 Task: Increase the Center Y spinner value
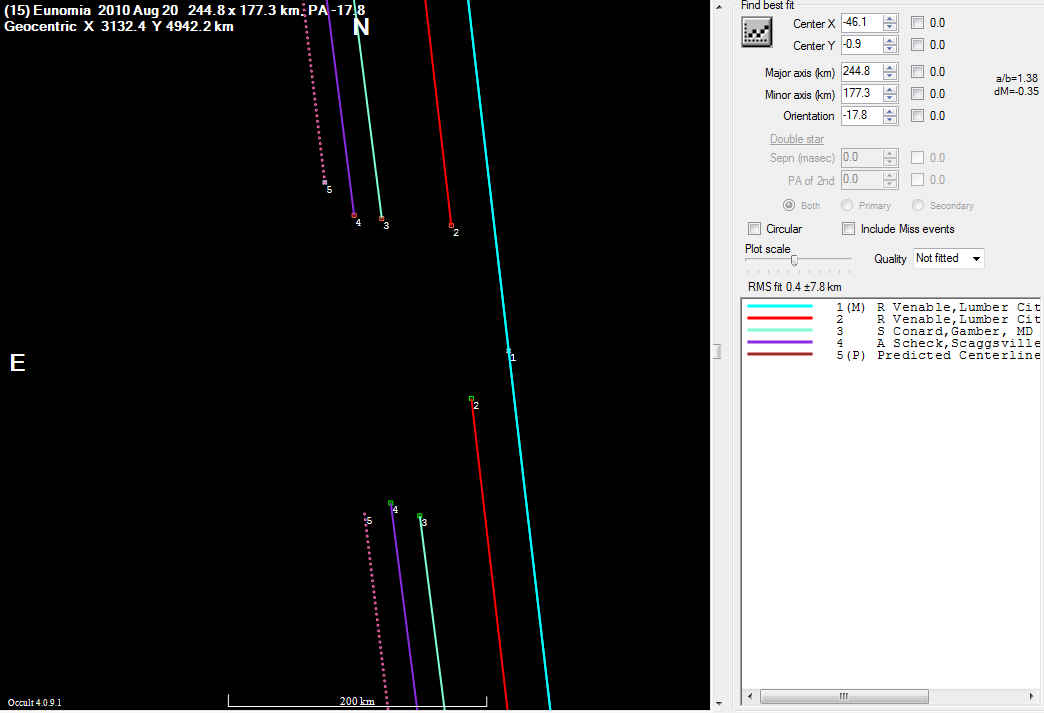[x=890, y=41]
